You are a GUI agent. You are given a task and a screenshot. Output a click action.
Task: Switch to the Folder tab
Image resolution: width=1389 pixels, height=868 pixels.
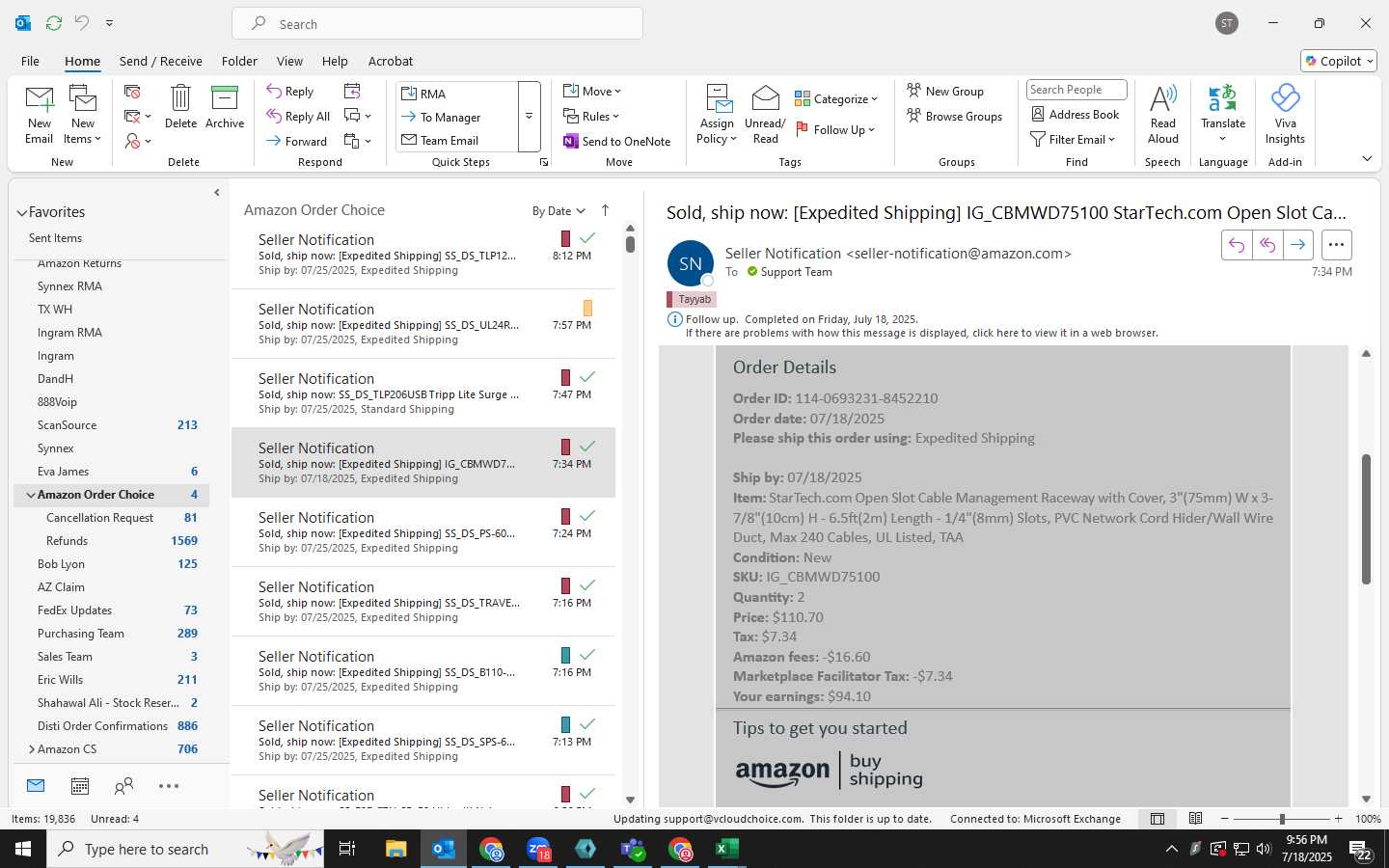239,61
